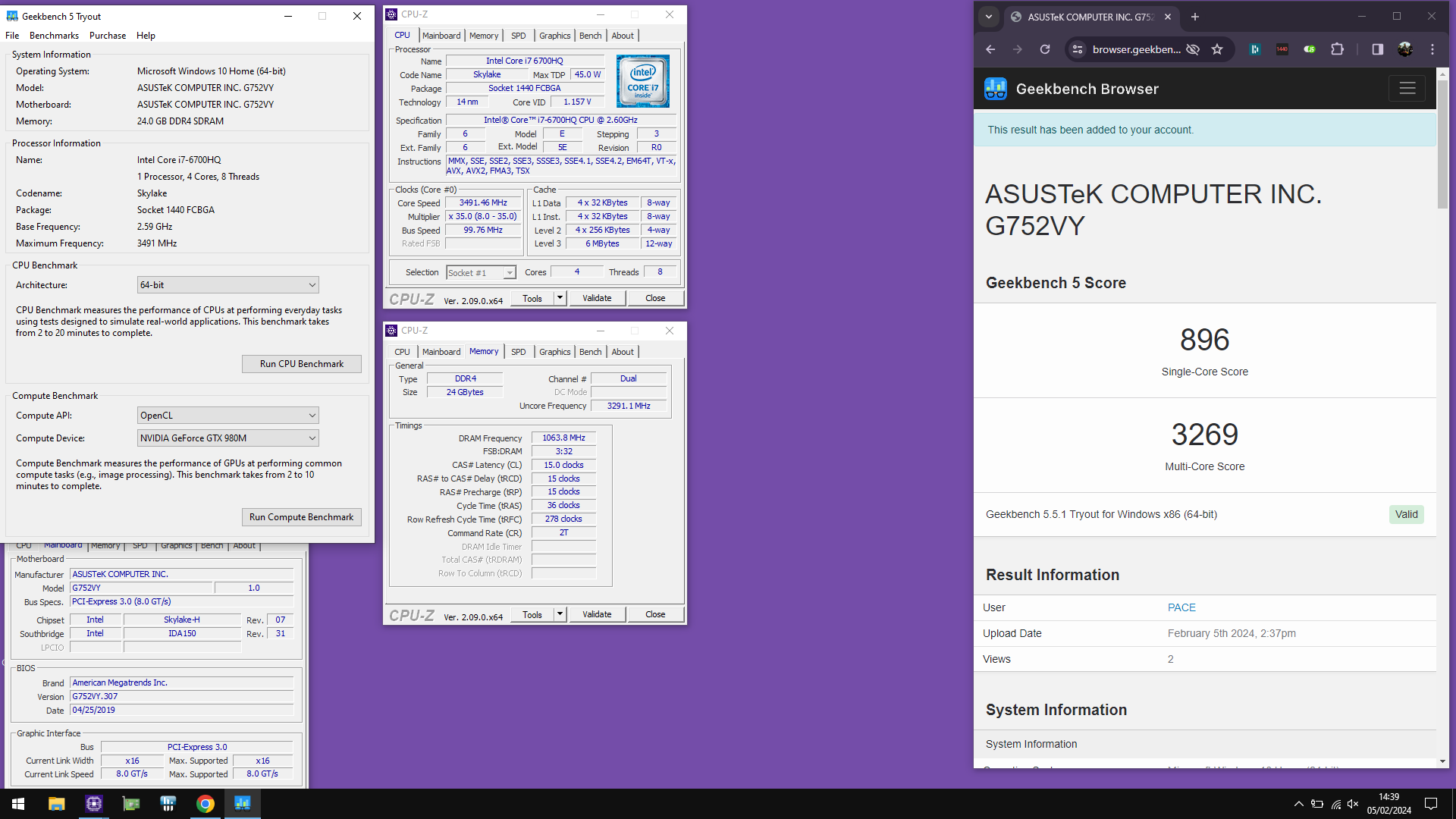This screenshot has width=1456, height=819.
Task: Show hidden system tray icons
Action: [x=1298, y=804]
